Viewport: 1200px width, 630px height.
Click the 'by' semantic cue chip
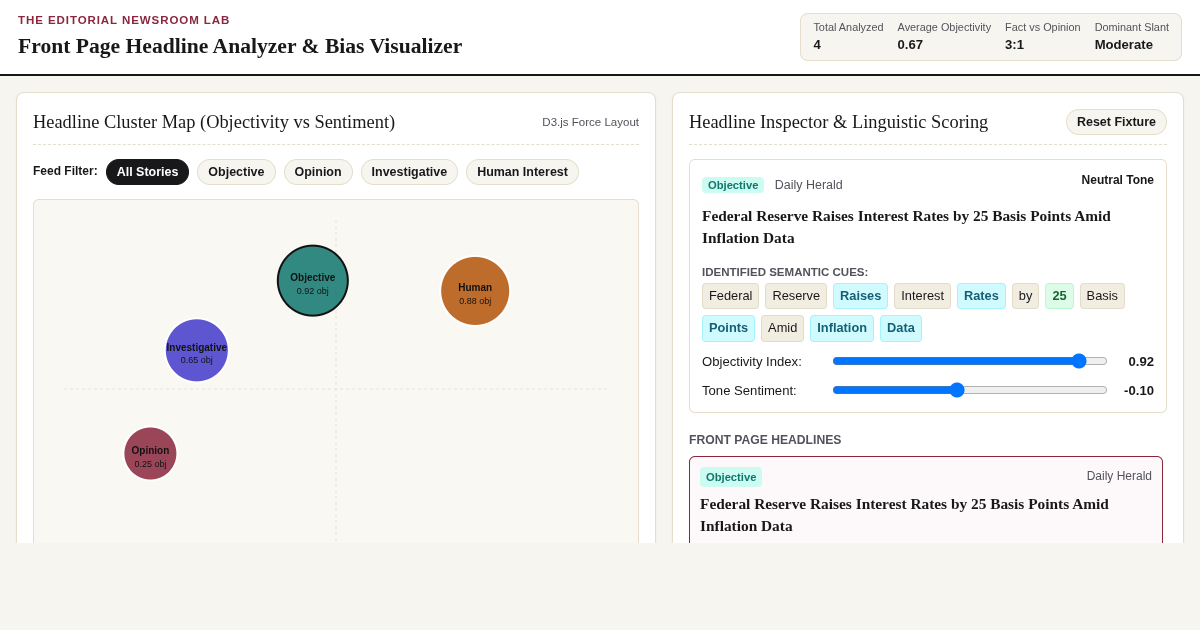pyautogui.click(x=1025, y=296)
